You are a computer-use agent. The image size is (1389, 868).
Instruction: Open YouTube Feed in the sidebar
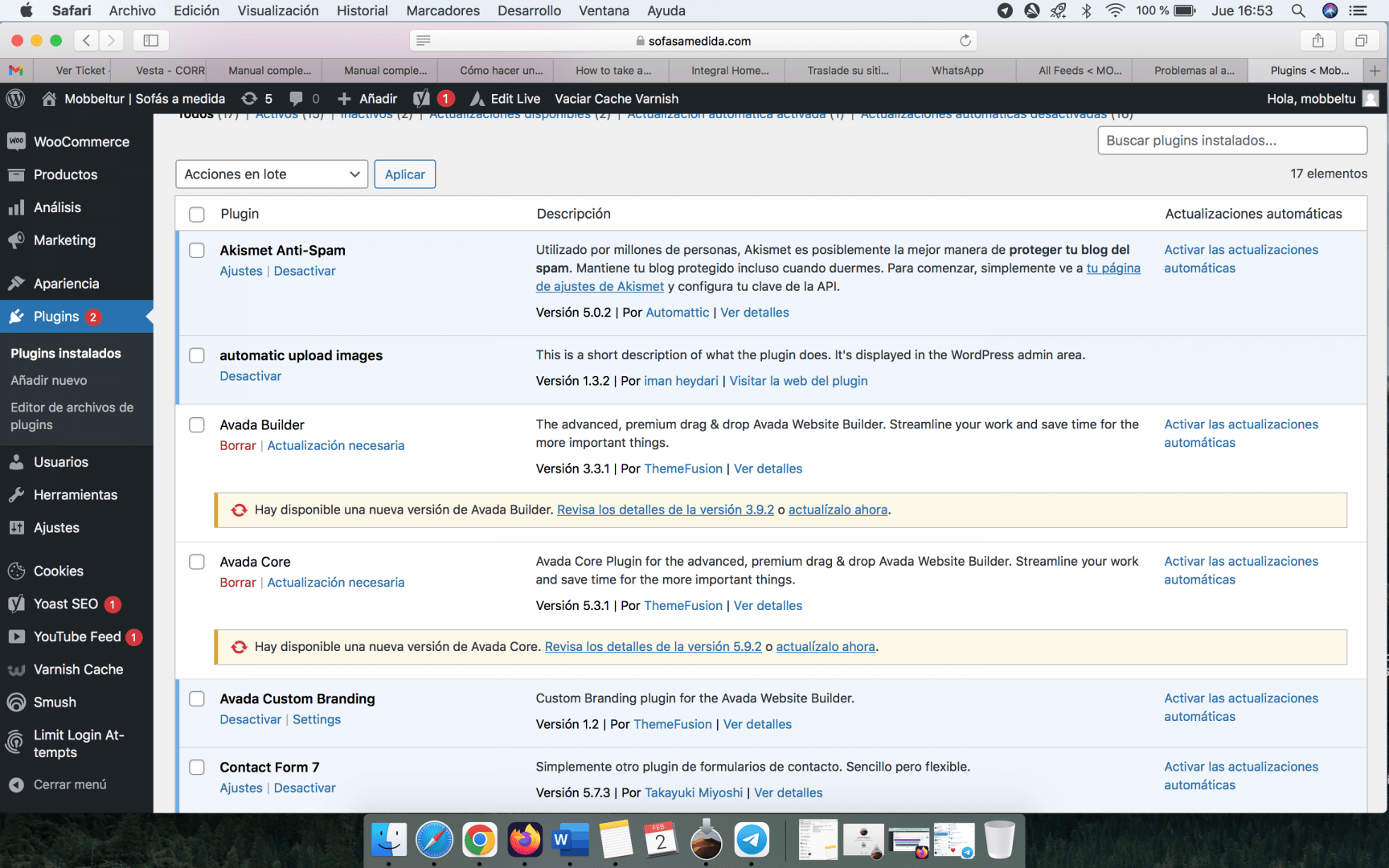pyautogui.click(x=76, y=637)
